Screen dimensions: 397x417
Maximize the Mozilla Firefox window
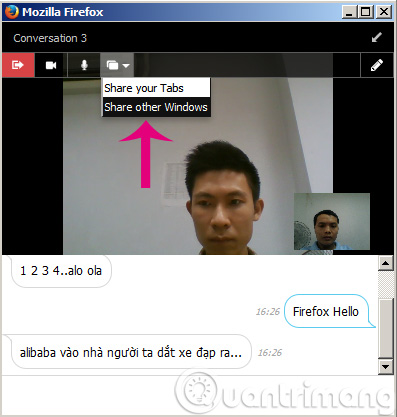366,12
